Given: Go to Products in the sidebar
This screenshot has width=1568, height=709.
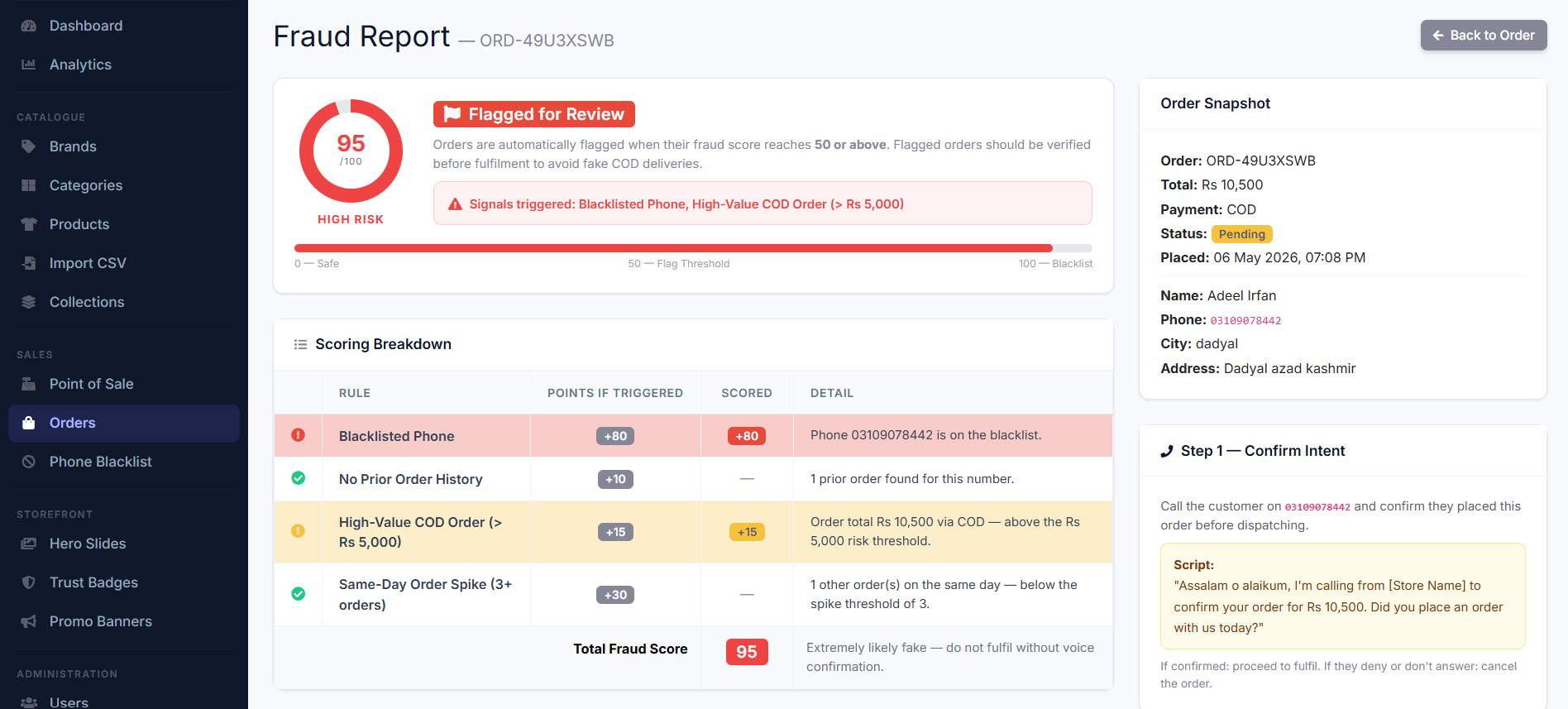Looking at the screenshot, I should click(124, 224).
